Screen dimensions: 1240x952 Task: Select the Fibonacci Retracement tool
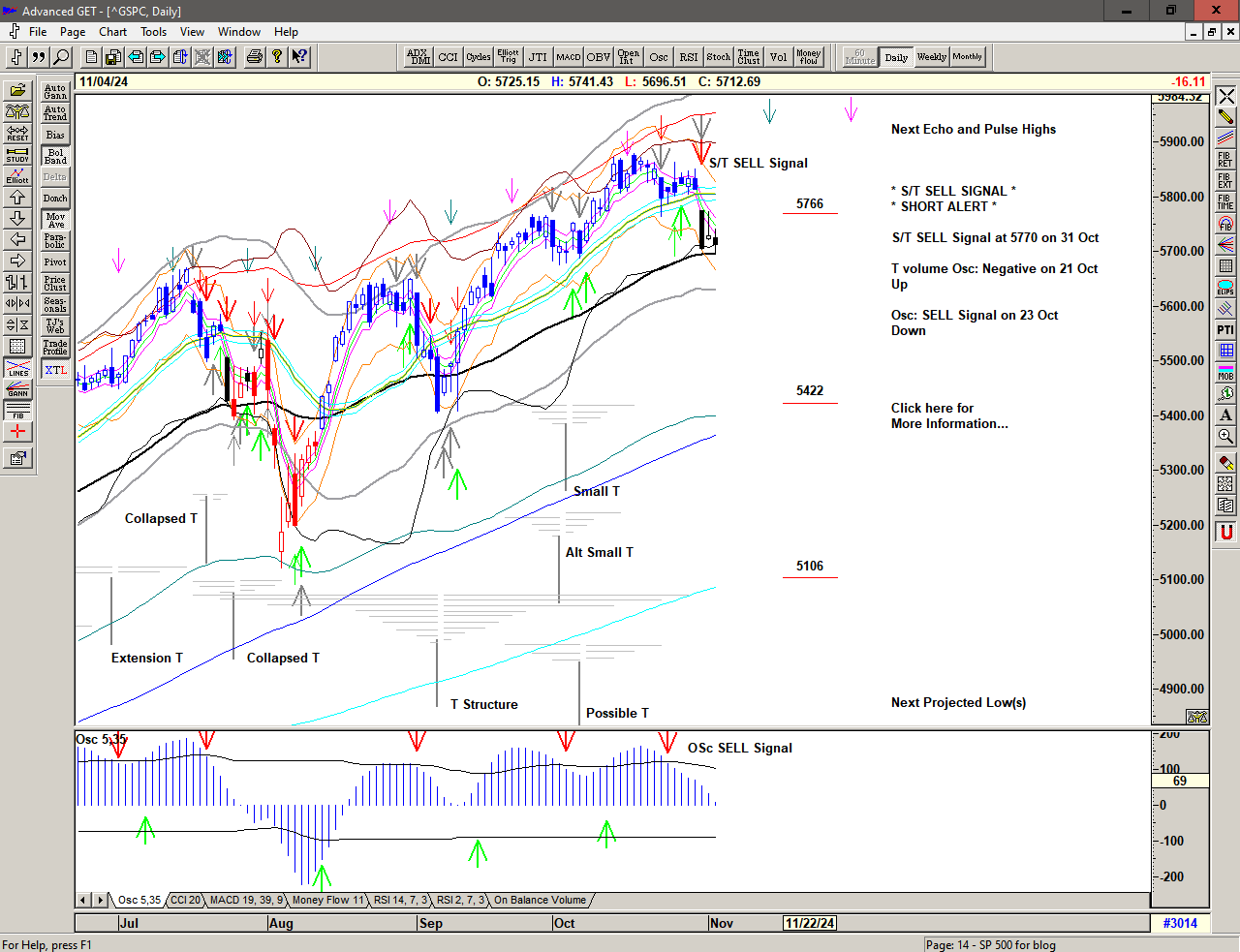click(1225, 160)
